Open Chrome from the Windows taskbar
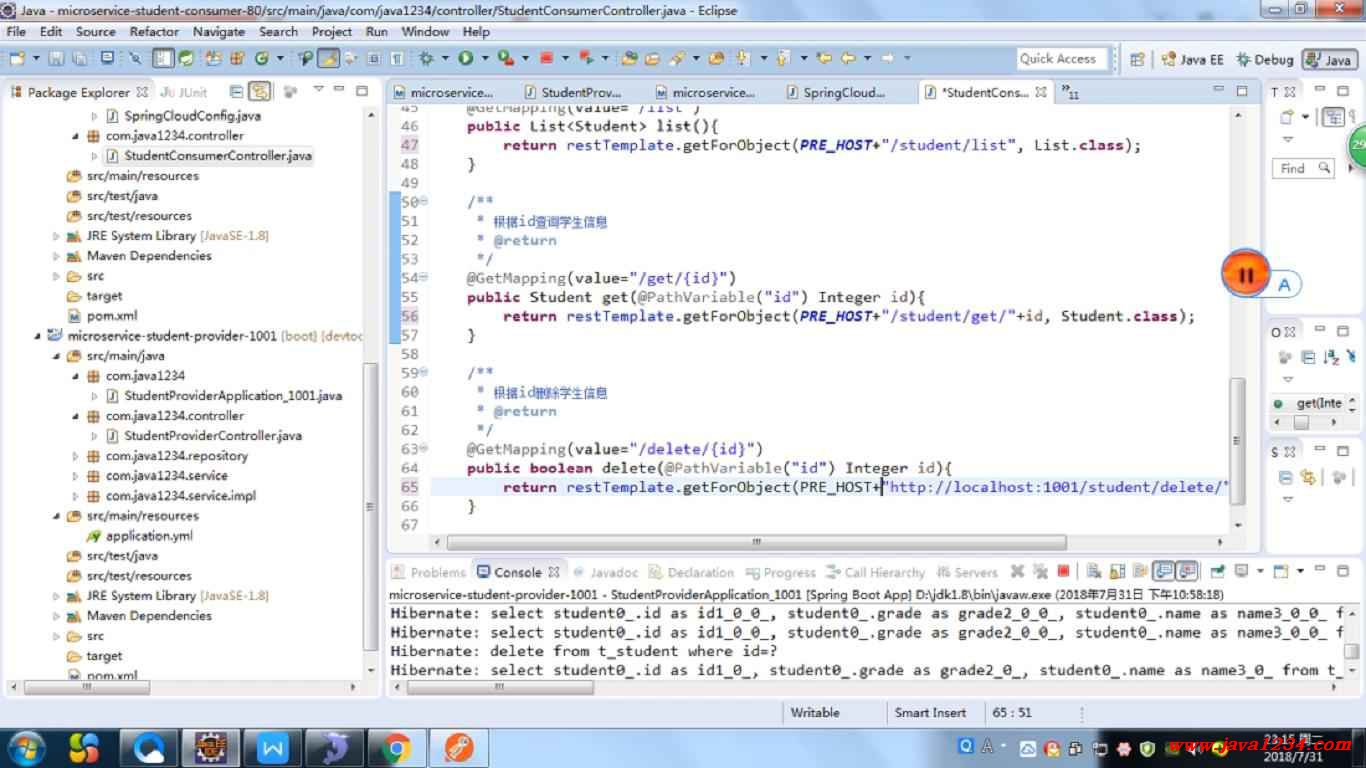Screen dimensions: 1366x768 click(x=396, y=747)
